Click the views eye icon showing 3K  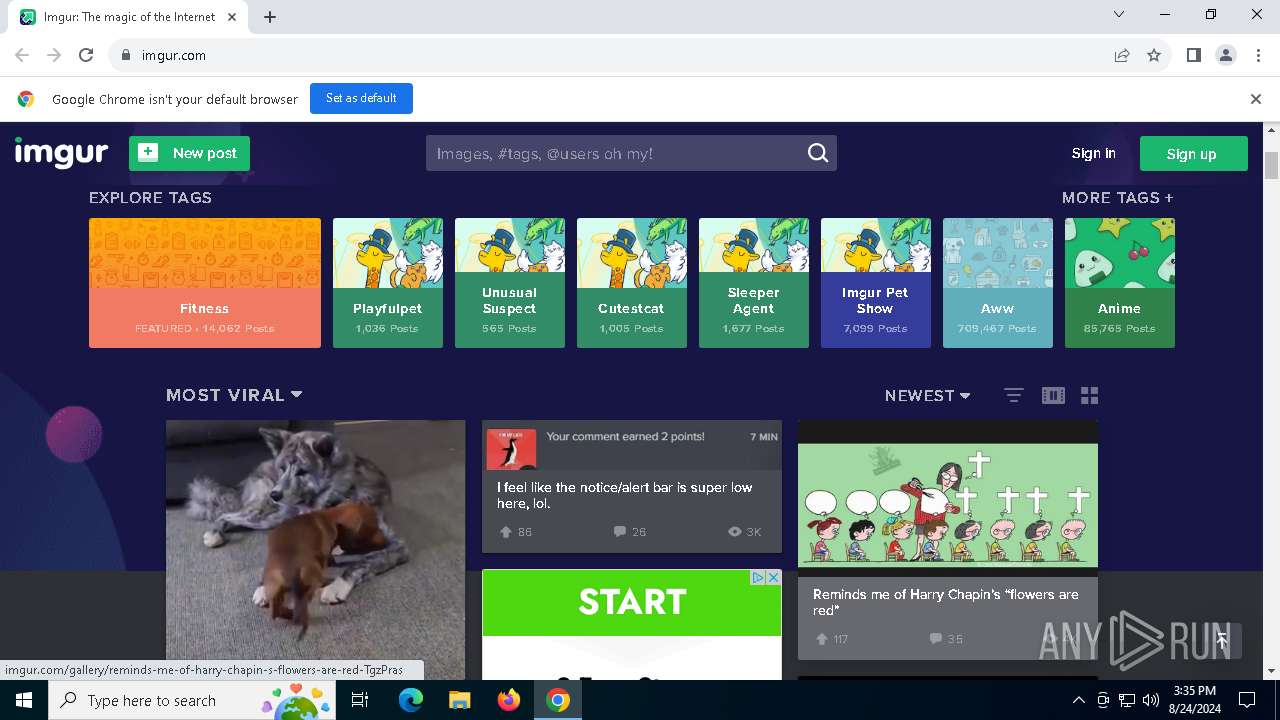[x=735, y=532]
